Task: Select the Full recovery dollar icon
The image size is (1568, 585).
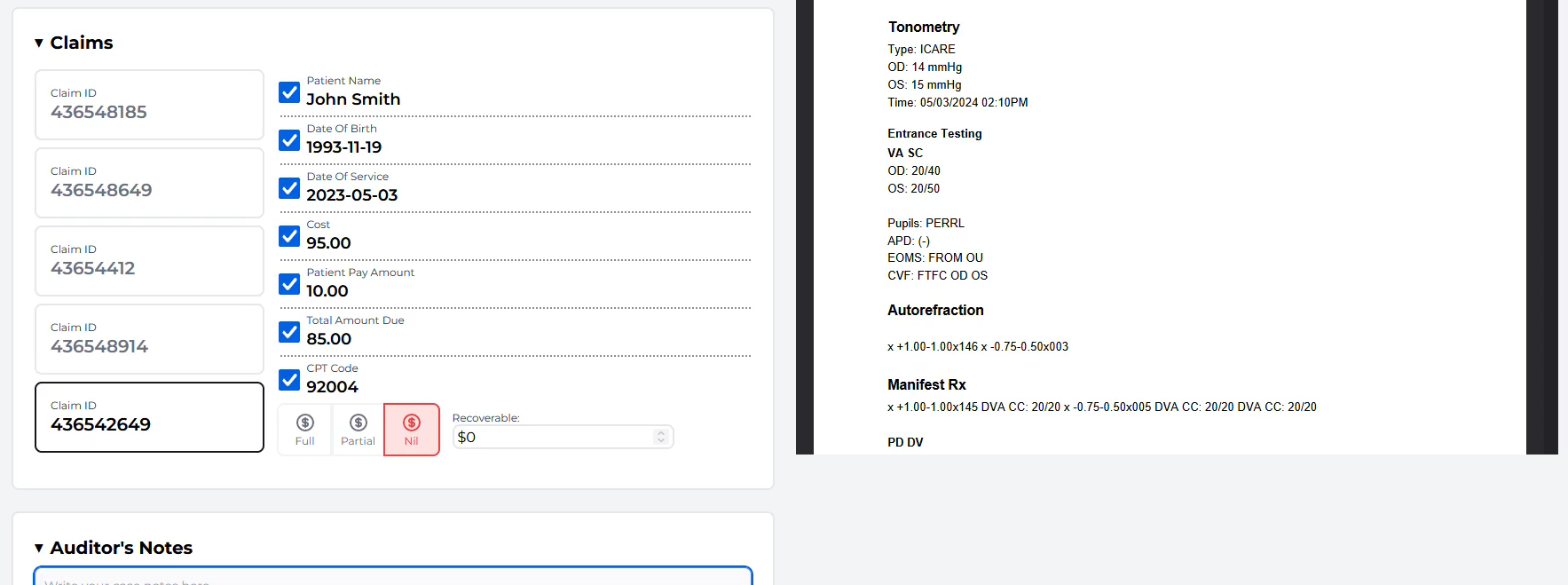Action: 305,423
